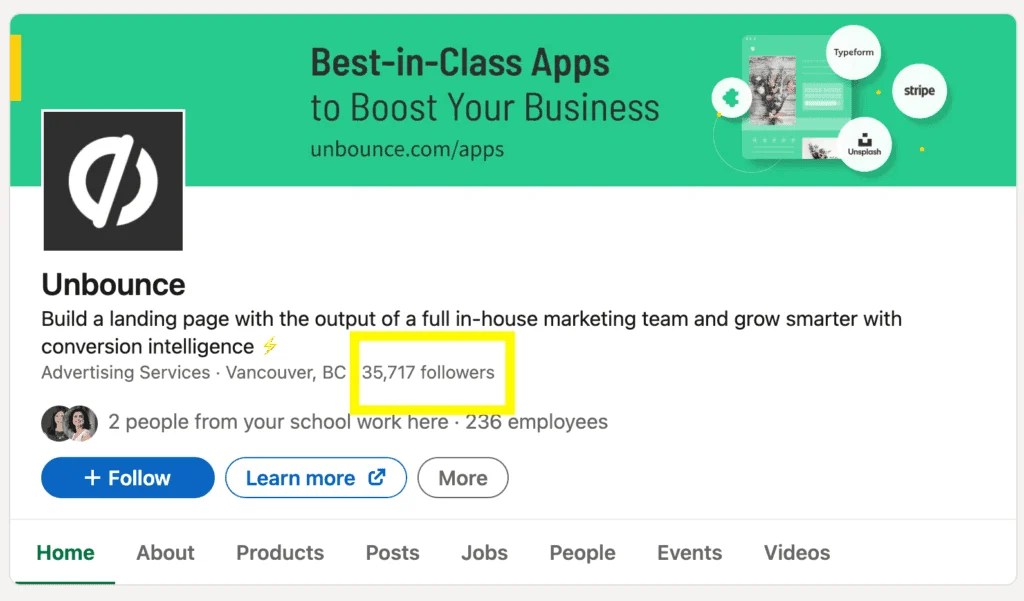Select the Videos tab
This screenshot has height=601, width=1024.
pos(796,553)
